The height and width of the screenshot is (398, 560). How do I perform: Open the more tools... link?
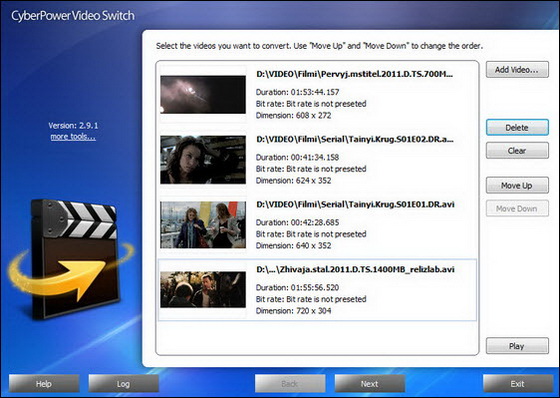point(73,137)
